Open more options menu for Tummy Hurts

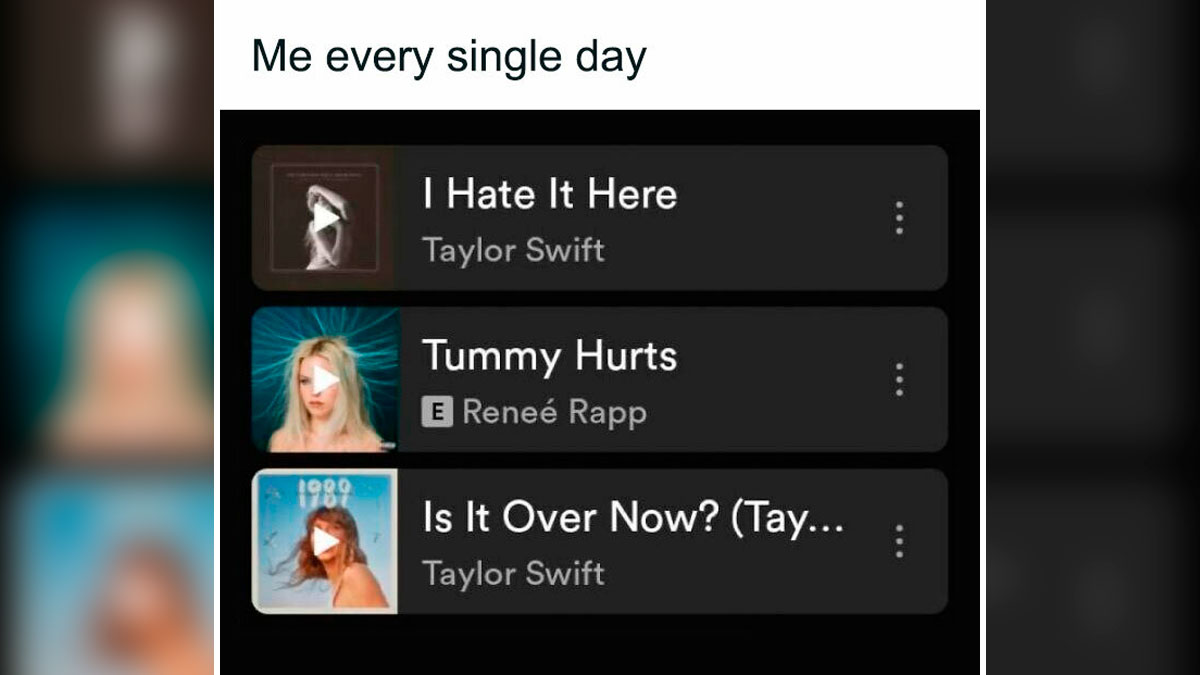[x=899, y=379]
